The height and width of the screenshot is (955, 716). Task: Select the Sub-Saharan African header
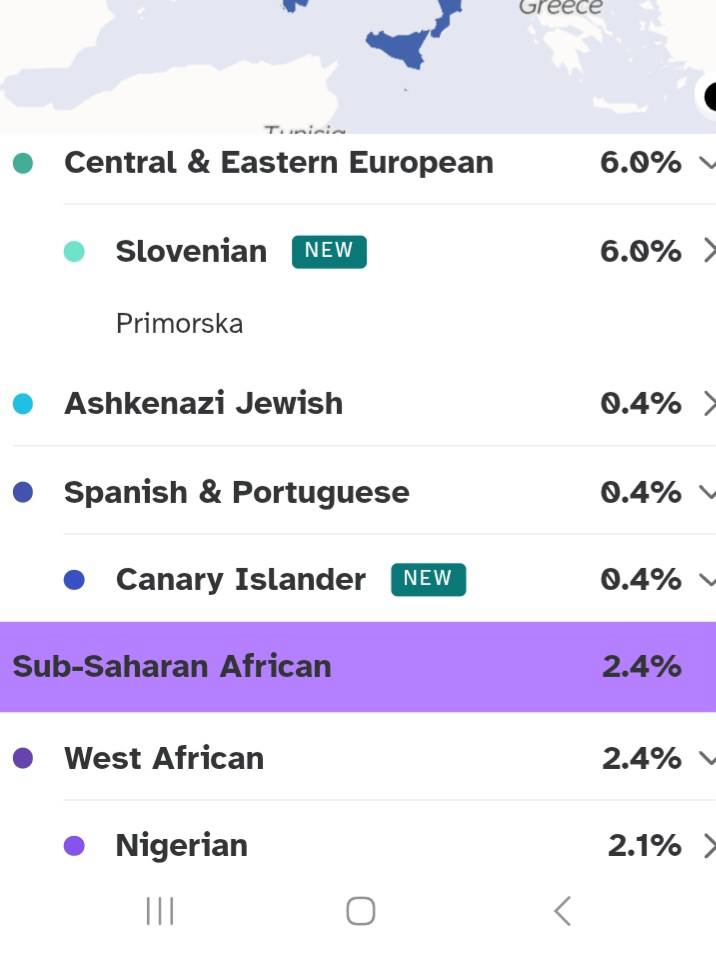[171, 666]
